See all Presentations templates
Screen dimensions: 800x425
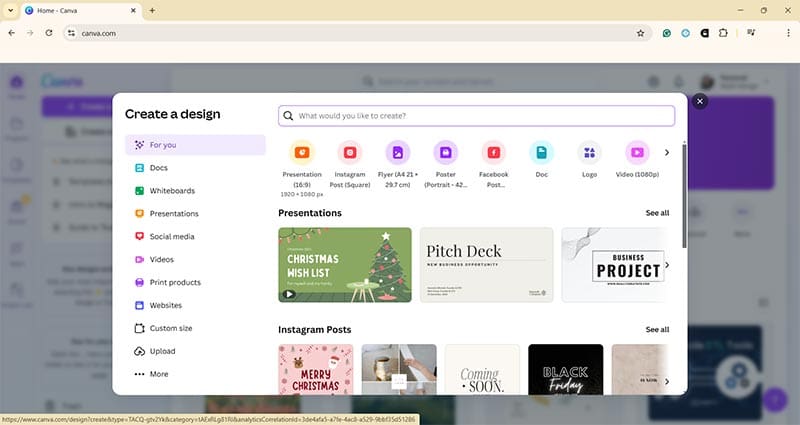657,213
